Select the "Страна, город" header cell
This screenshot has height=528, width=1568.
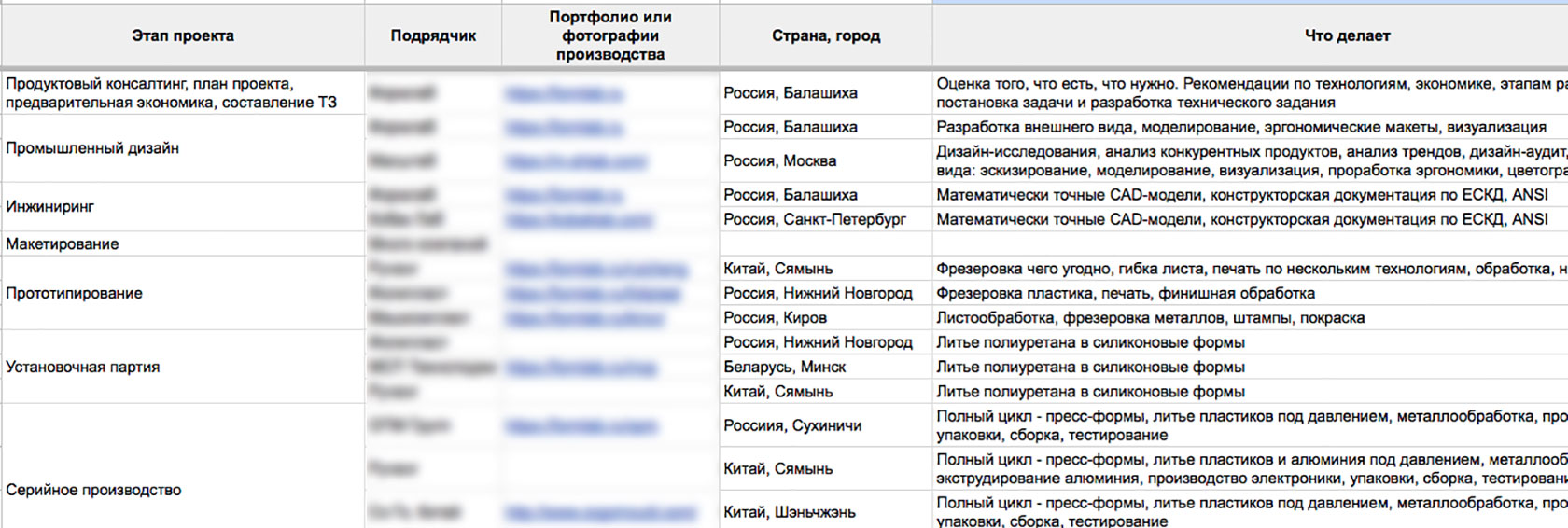825,36
